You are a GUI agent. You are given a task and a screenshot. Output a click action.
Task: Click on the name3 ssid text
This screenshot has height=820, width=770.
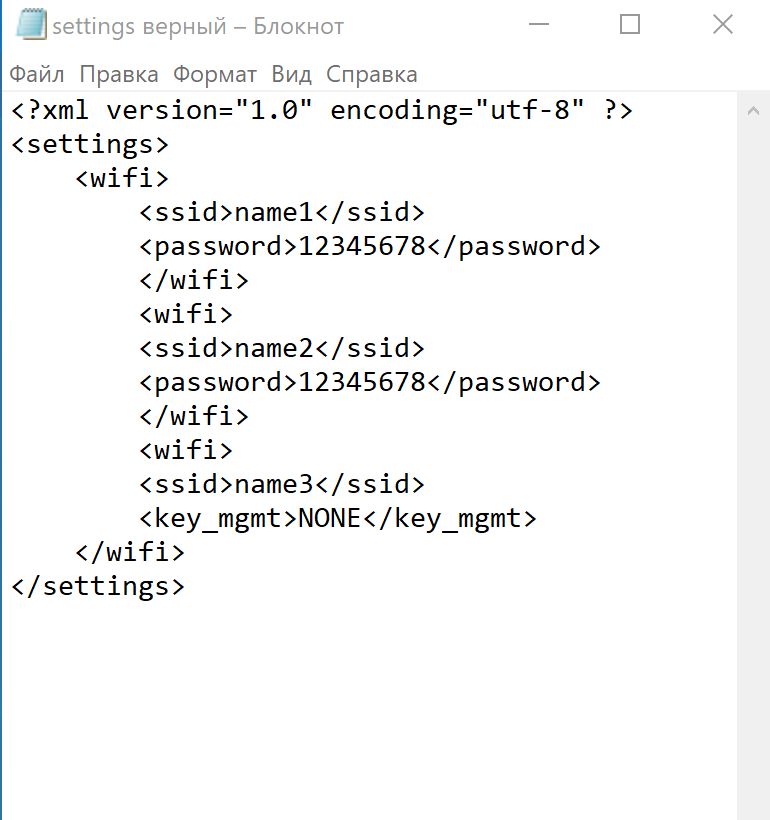[x=274, y=484]
